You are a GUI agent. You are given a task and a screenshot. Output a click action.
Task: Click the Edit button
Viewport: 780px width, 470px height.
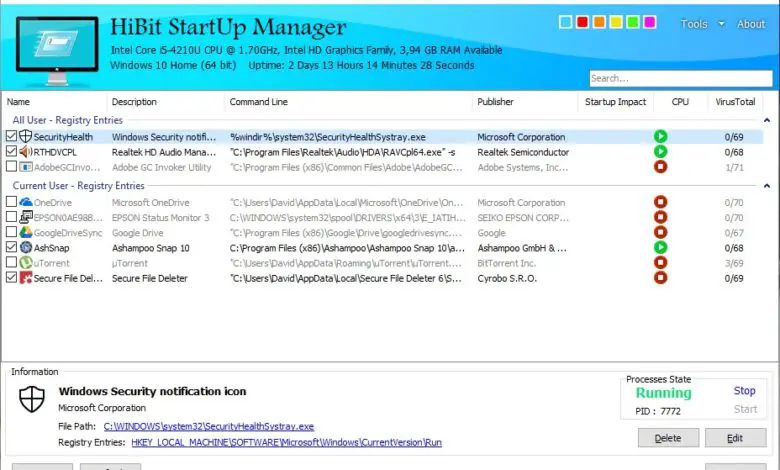point(735,438)
